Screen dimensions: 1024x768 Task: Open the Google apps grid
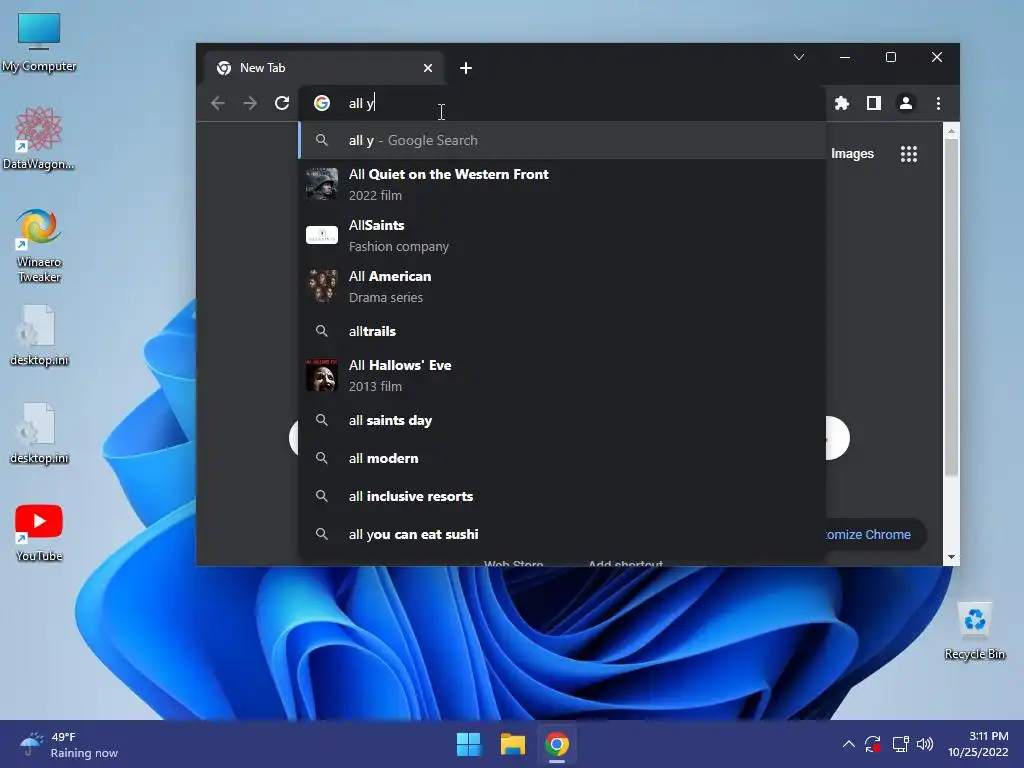coord(908,154)
